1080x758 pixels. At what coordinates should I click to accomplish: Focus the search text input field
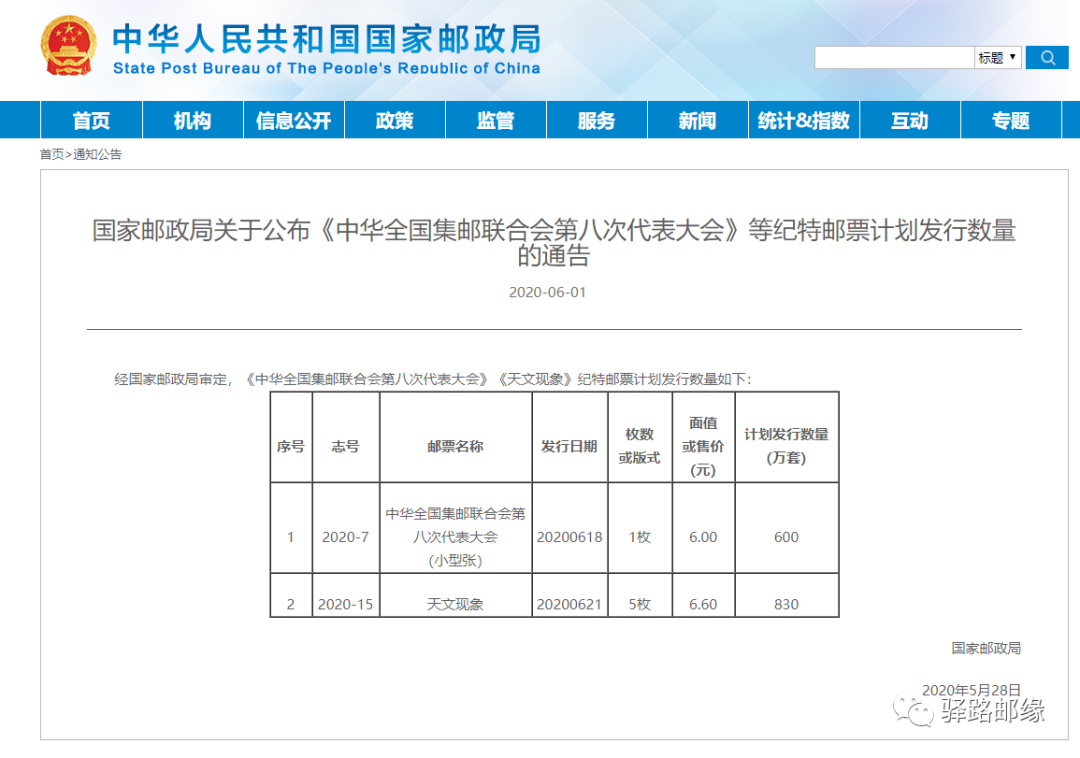pos(893,58)
